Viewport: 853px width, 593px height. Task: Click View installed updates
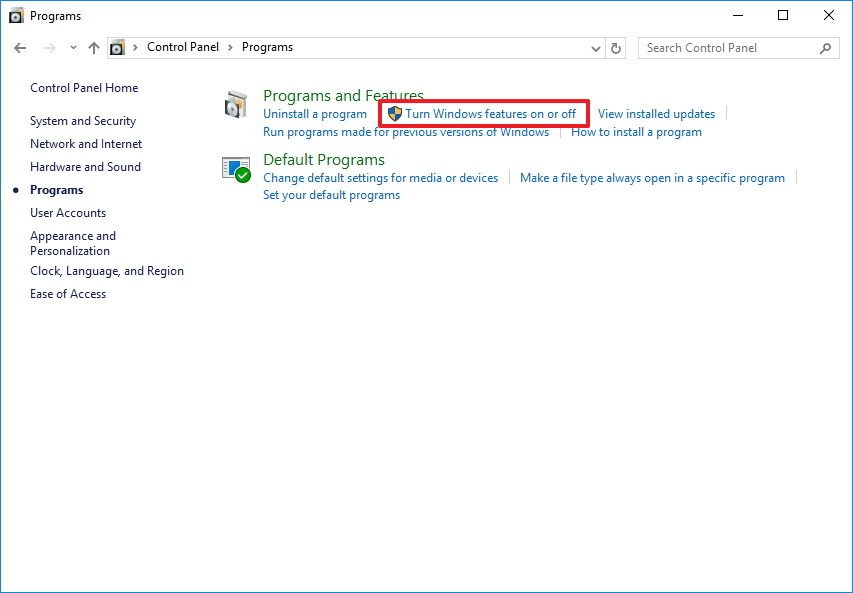click(656, 114)
